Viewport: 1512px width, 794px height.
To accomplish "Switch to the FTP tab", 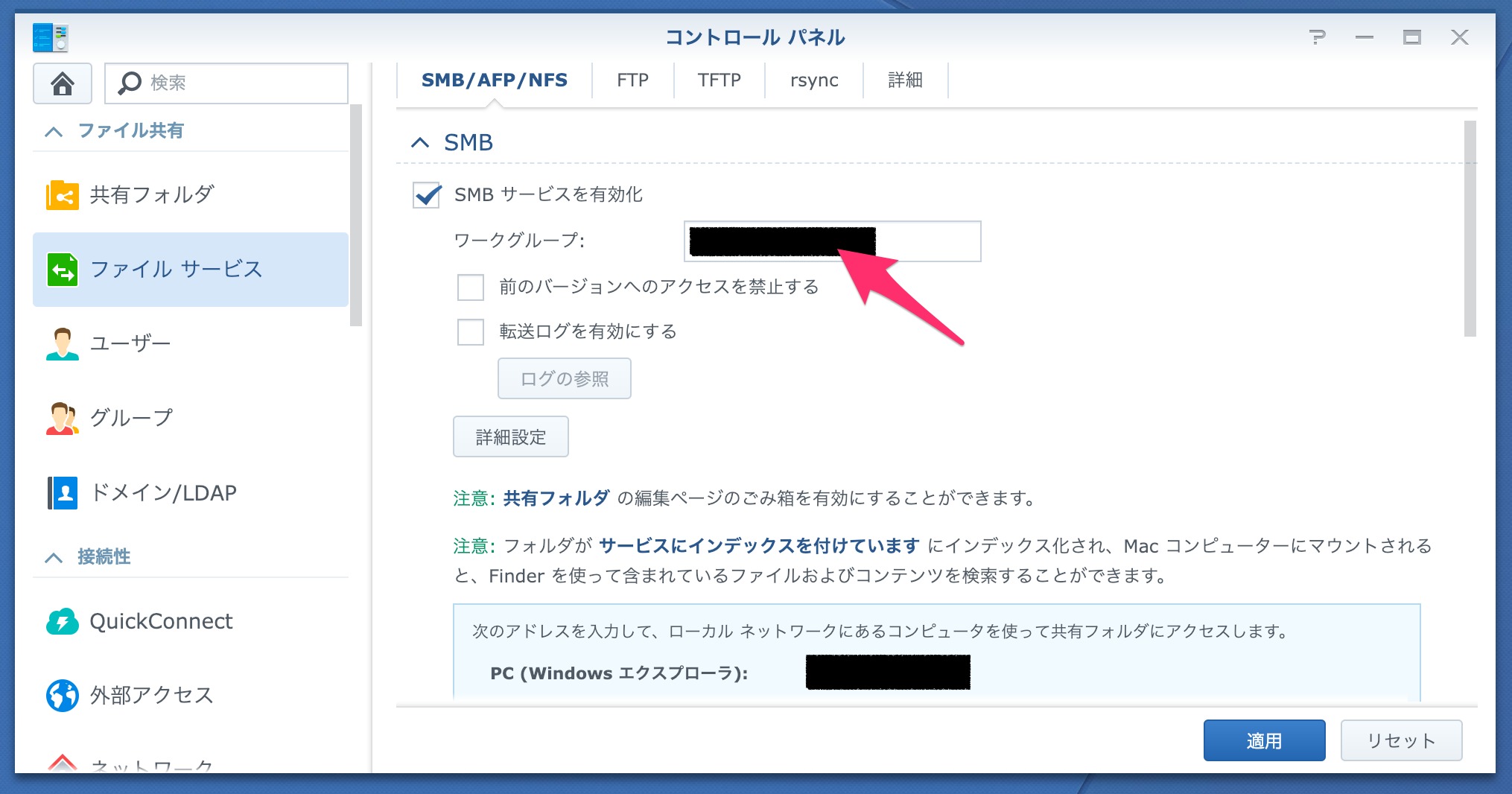I will (633, 80).
